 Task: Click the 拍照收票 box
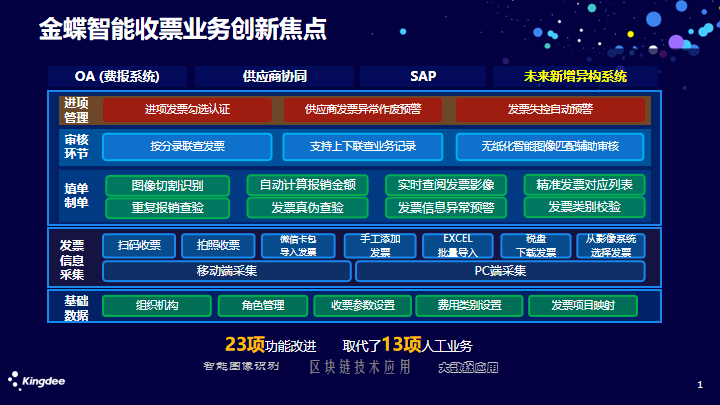point(218,246)
